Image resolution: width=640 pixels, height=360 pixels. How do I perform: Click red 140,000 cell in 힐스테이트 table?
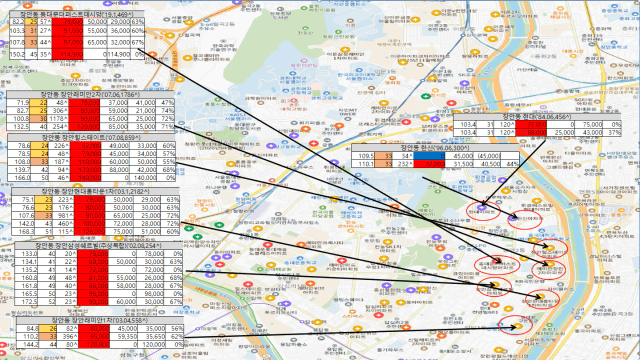click(x=85, y=178)
